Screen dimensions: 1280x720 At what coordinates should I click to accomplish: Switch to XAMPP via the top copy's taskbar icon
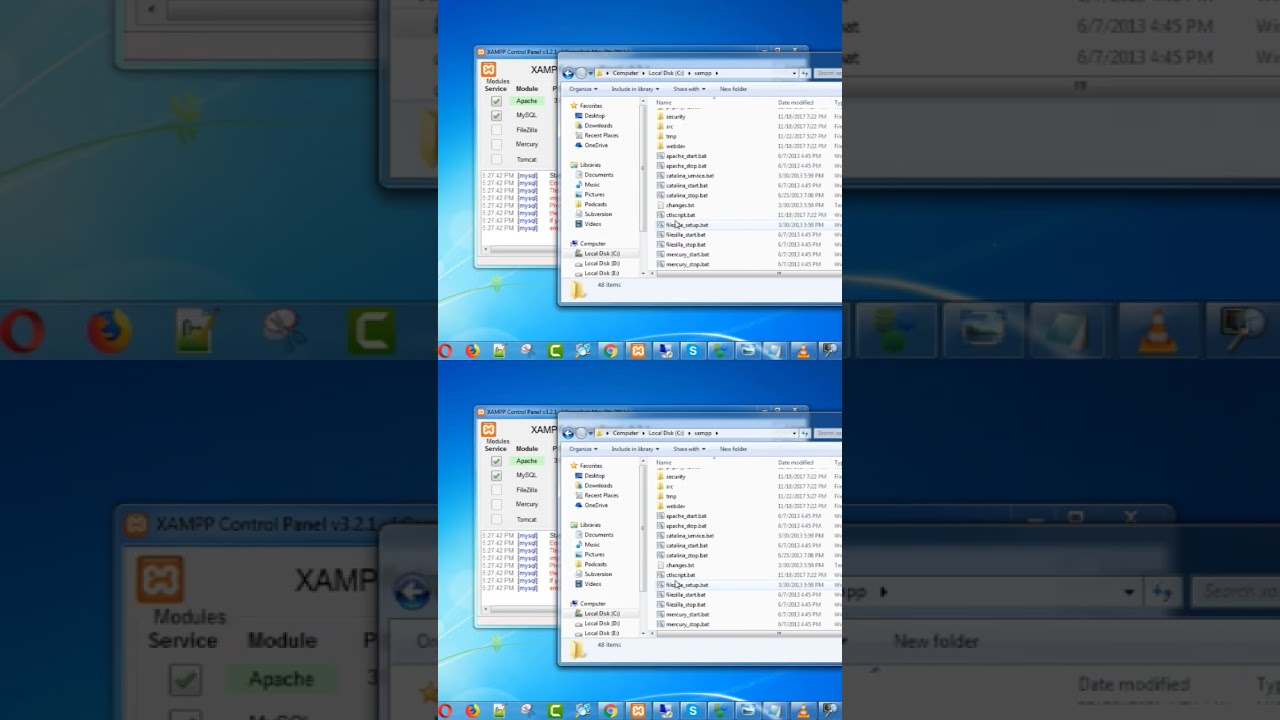638,351
